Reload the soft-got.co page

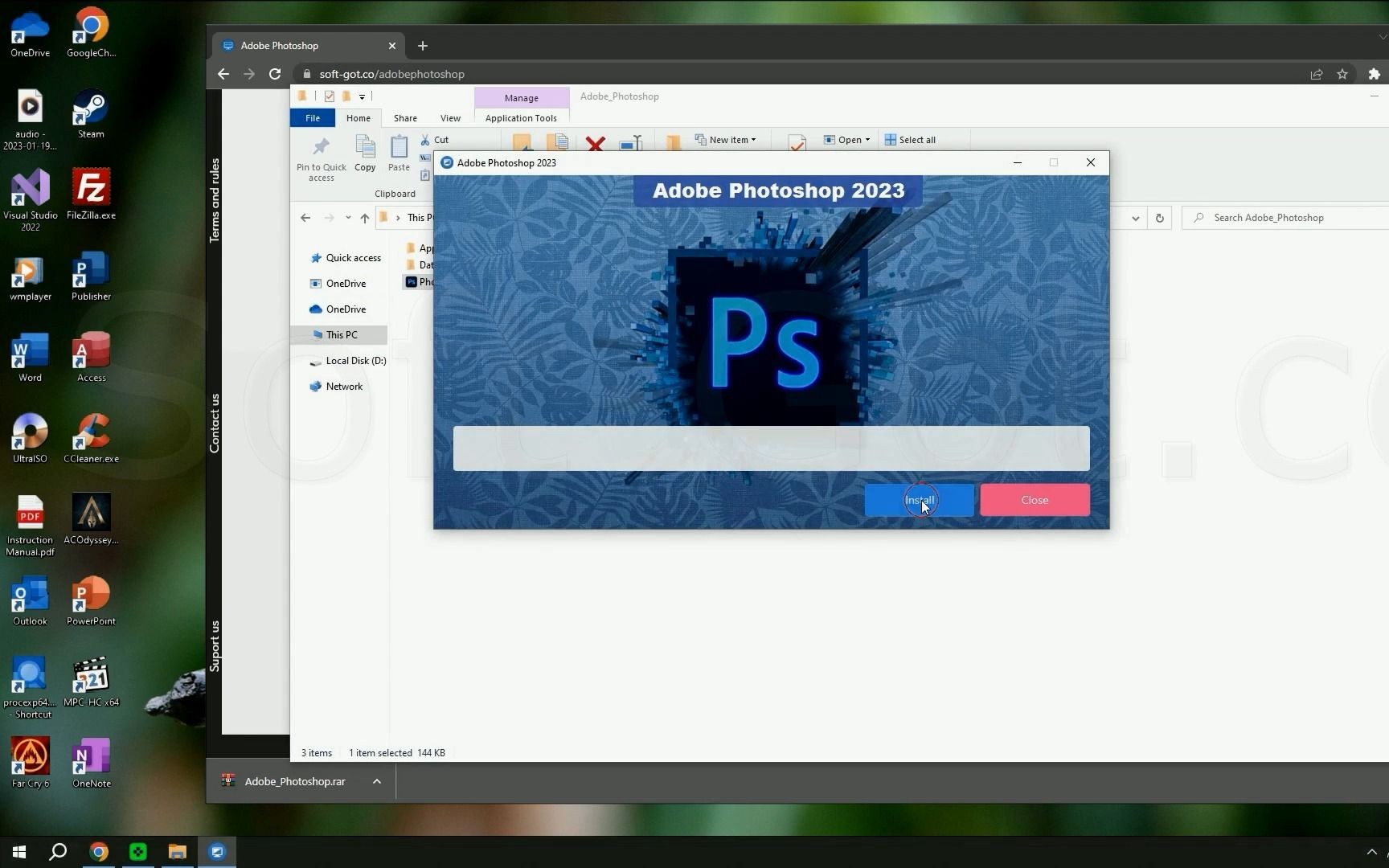(275, 74)
